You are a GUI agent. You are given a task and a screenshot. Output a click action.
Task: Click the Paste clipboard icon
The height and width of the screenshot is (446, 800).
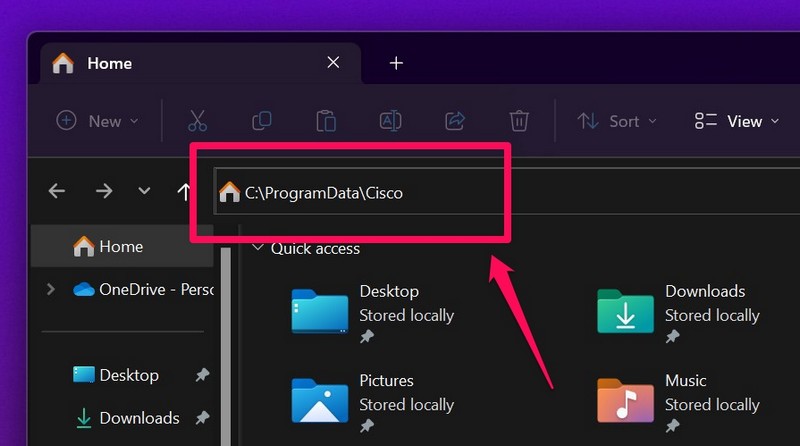tap(326, 121)
